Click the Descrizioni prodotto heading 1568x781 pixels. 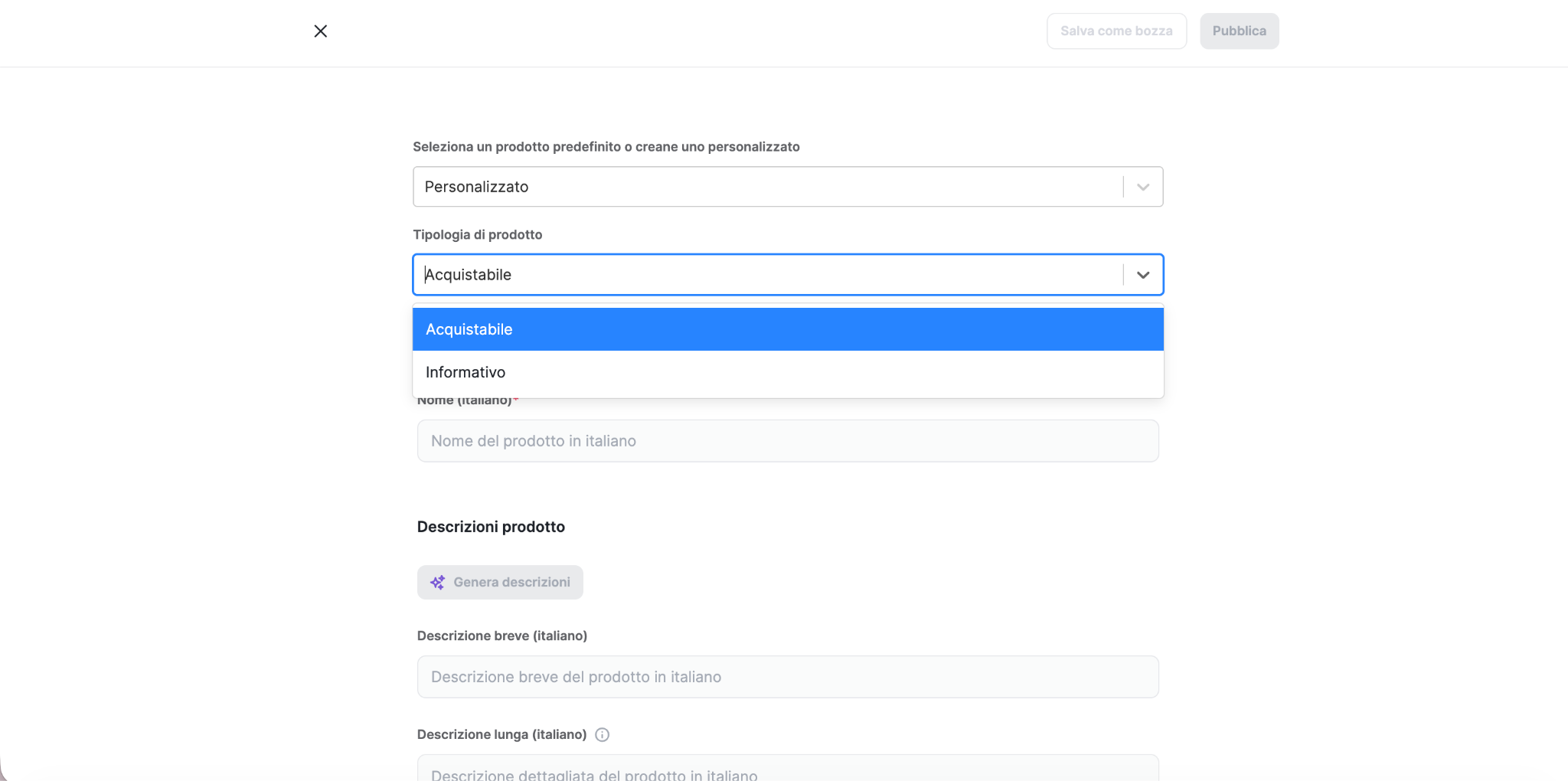[x=491, y=527]
